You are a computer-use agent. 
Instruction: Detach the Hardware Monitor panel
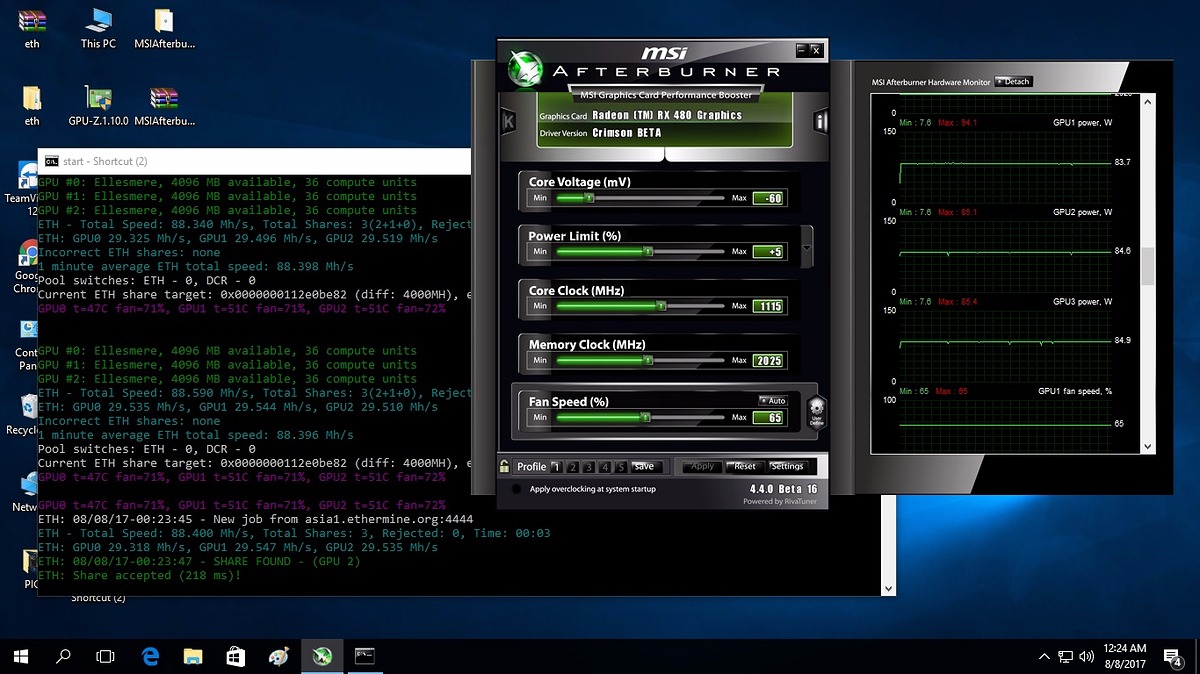[x=1013, y=82]
